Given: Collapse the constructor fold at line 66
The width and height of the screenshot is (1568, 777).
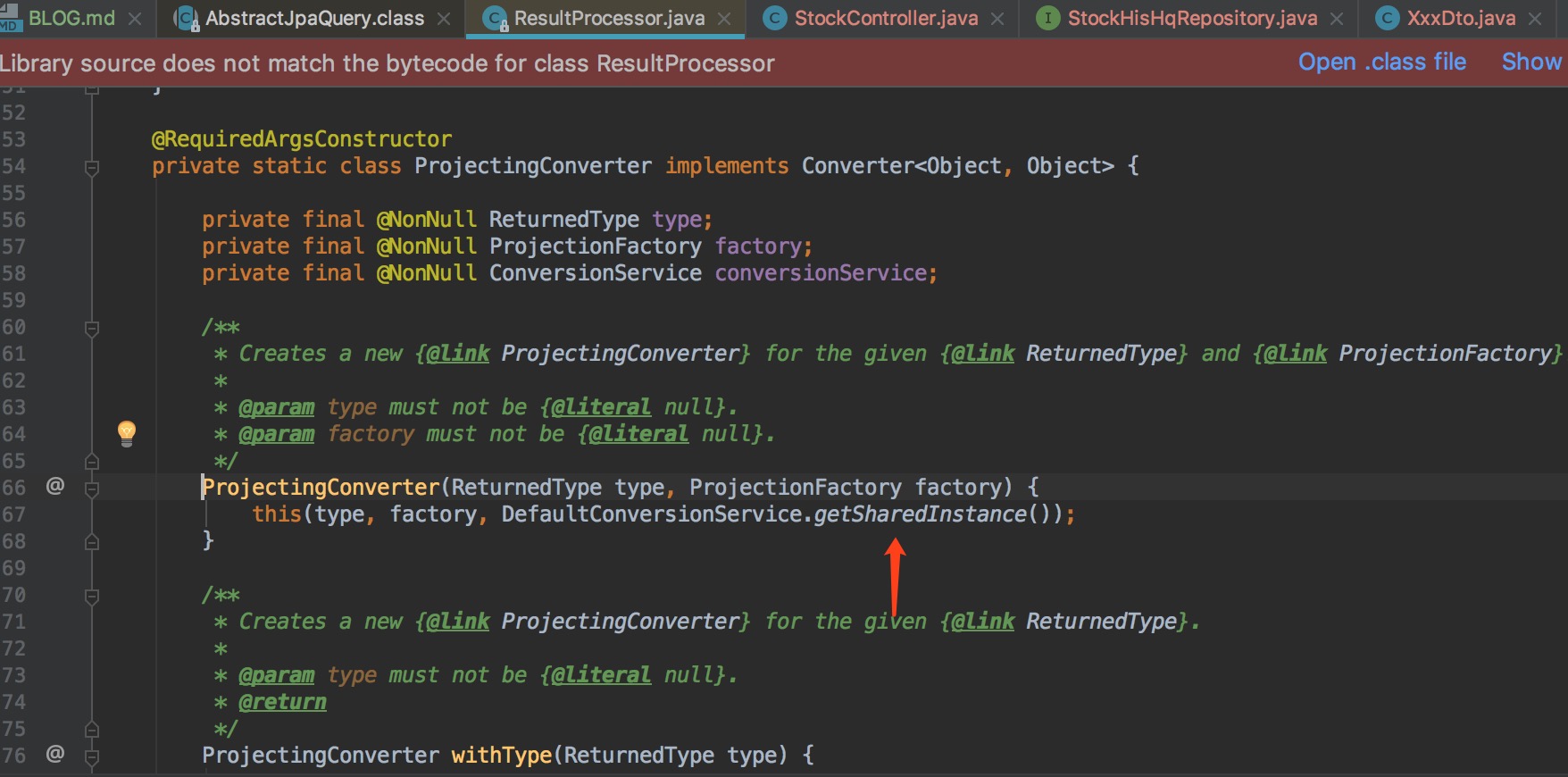Looking at the screenshot, I should point(91,489).
